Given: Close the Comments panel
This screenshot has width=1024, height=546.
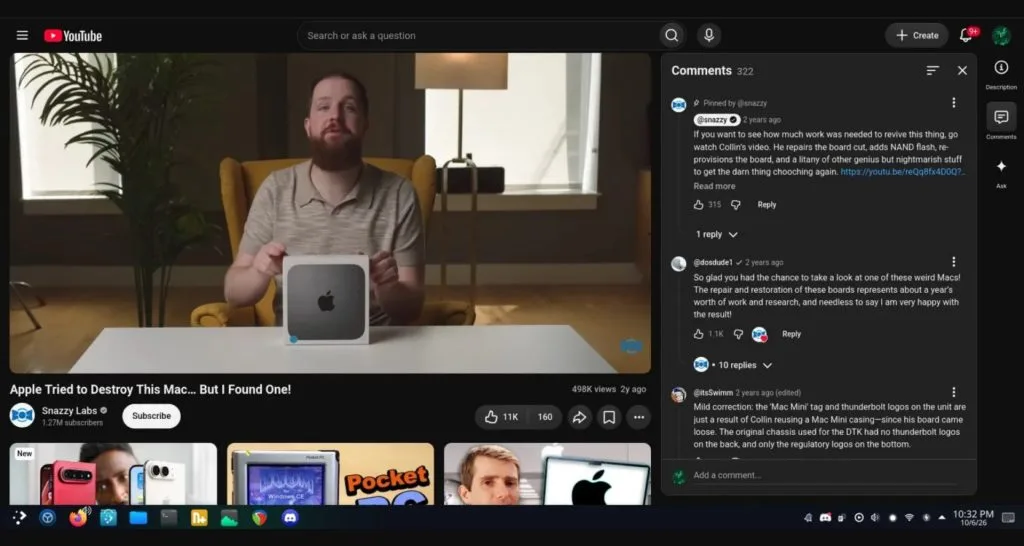Looking at the screenshot, I should 962,71.
